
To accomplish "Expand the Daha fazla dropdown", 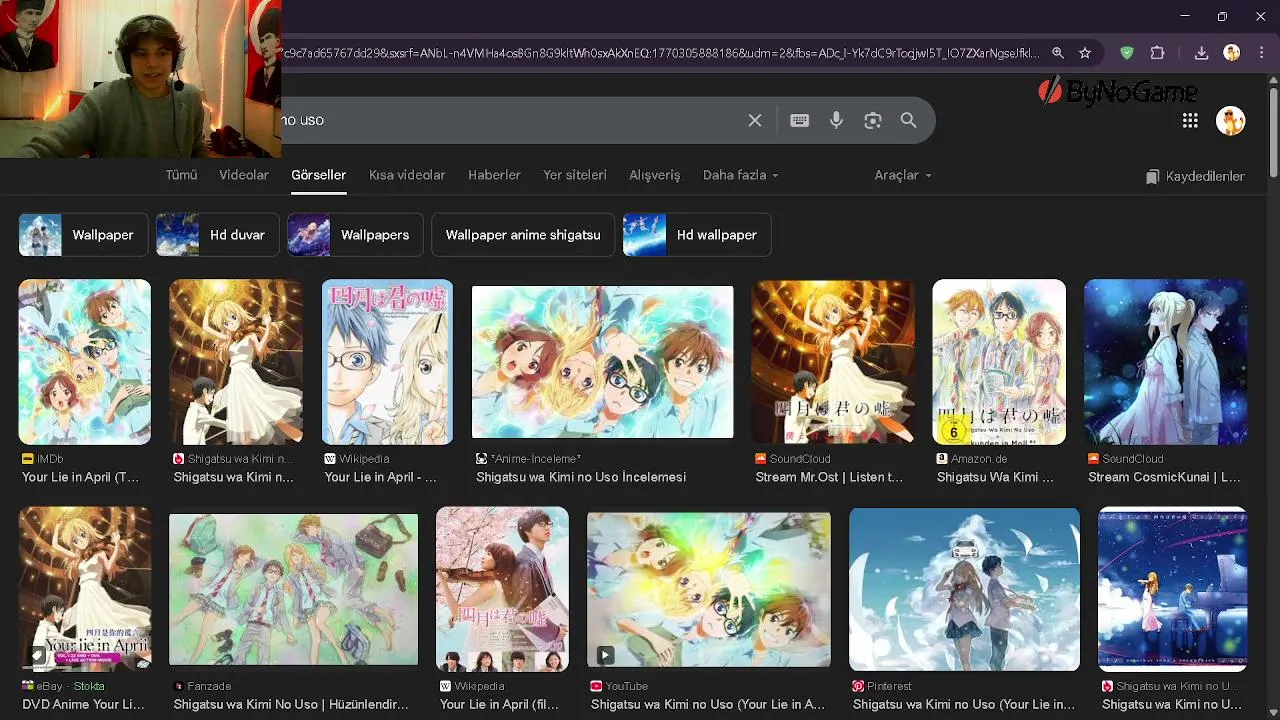I will [740, 175].
